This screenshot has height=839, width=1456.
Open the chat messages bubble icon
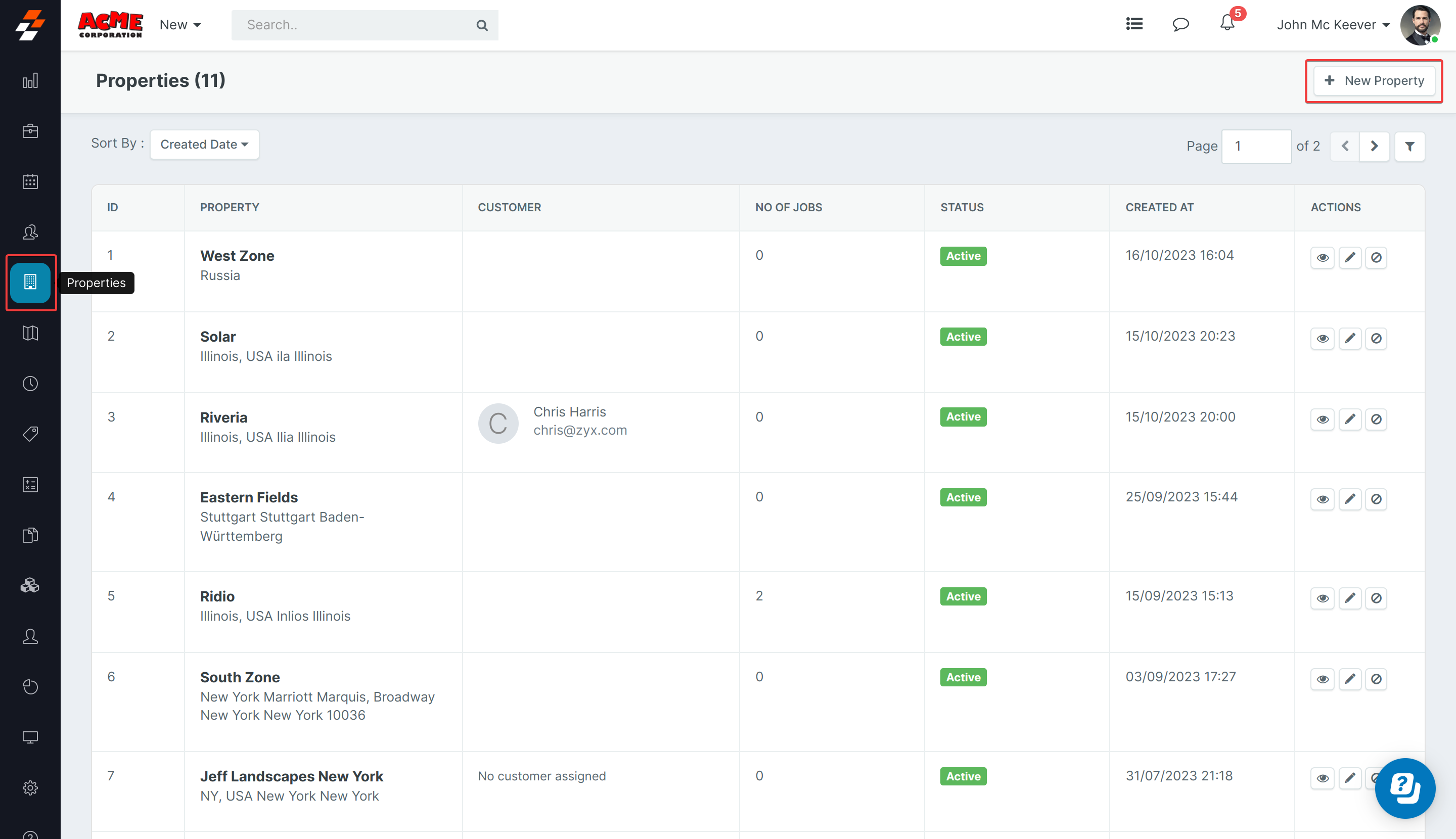1180,24
